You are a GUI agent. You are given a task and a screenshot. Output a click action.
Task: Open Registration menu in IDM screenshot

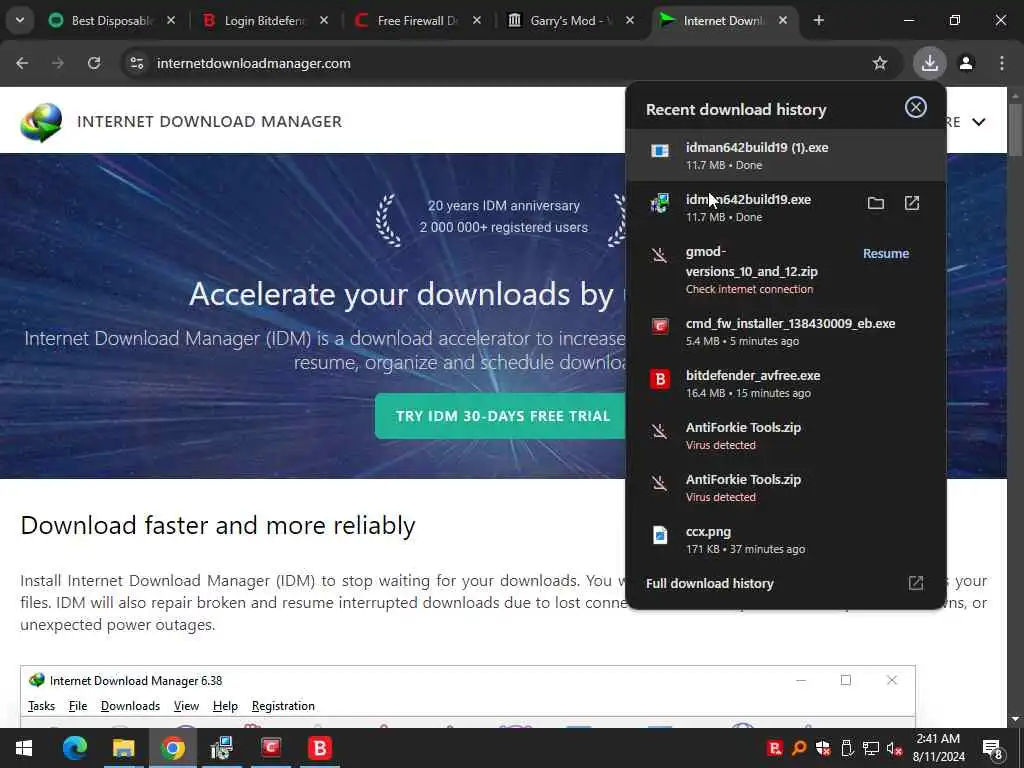click(283, 706)
